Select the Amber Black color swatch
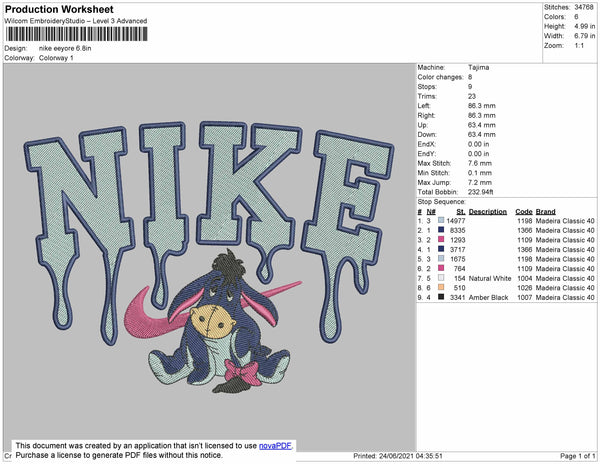 click(441, 297)
